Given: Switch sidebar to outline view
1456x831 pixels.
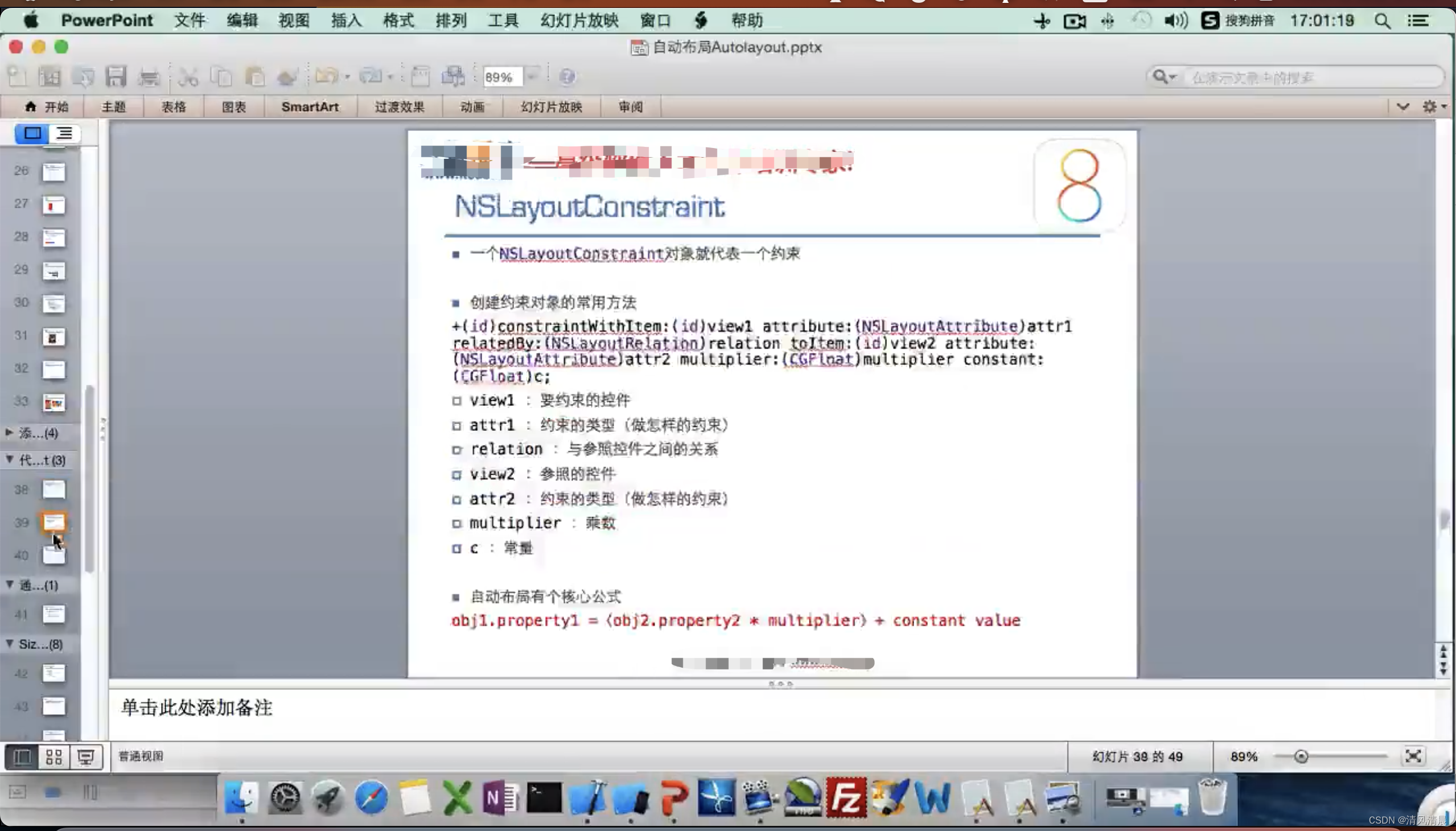Looking at the screenshot, I should 64,134.
